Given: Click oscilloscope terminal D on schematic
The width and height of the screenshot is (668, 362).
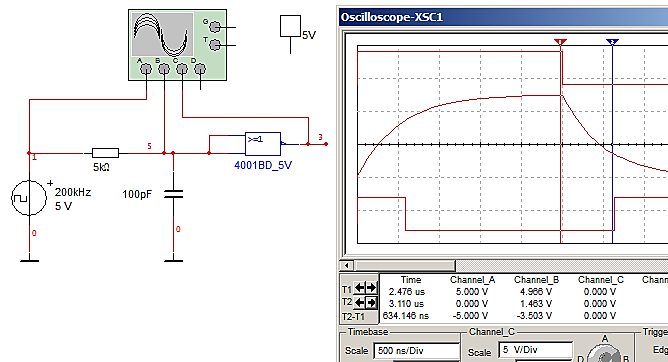Looking at the screenshot, I should (200, 69).
